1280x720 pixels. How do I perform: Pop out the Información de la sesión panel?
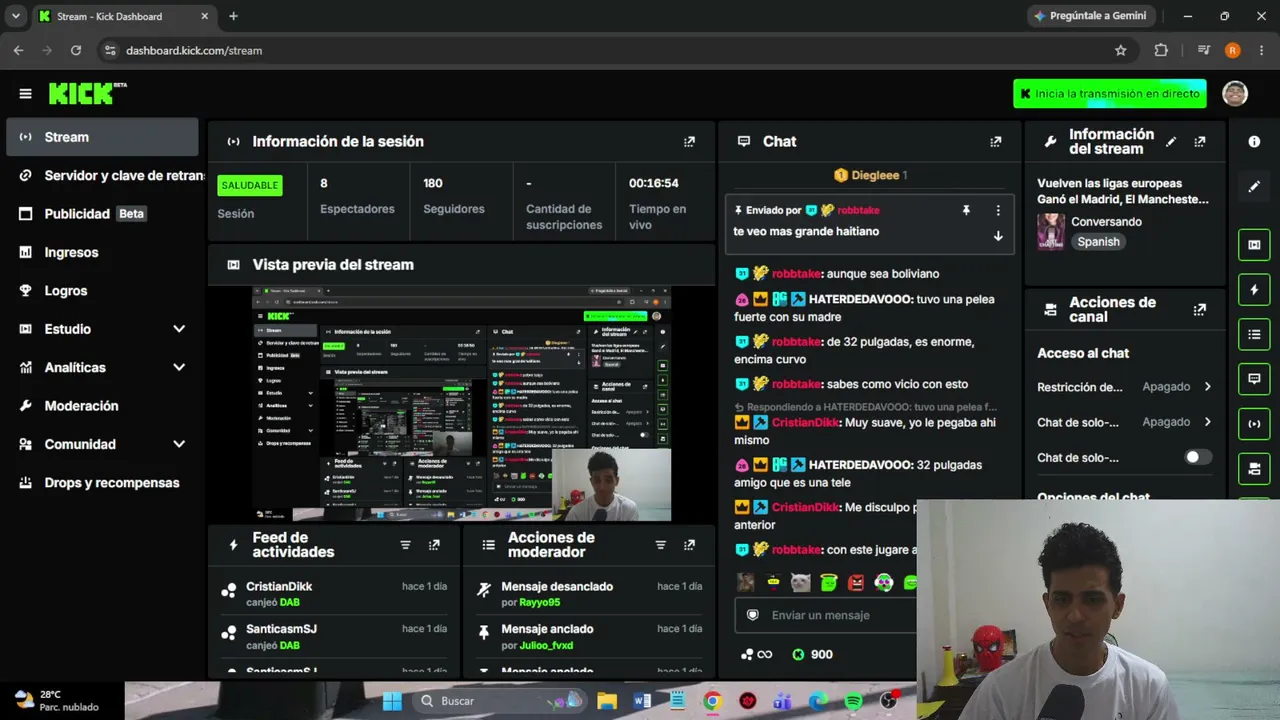pos(689,142)
